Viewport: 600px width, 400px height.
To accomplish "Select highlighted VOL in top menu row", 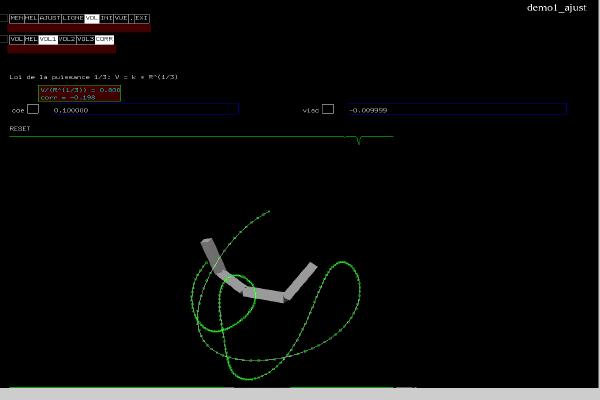I will [x=92, y=18].
